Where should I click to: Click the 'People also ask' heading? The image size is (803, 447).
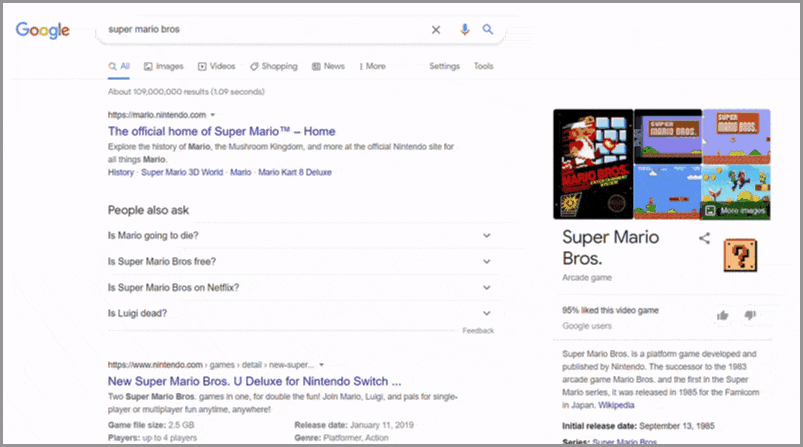149,210
